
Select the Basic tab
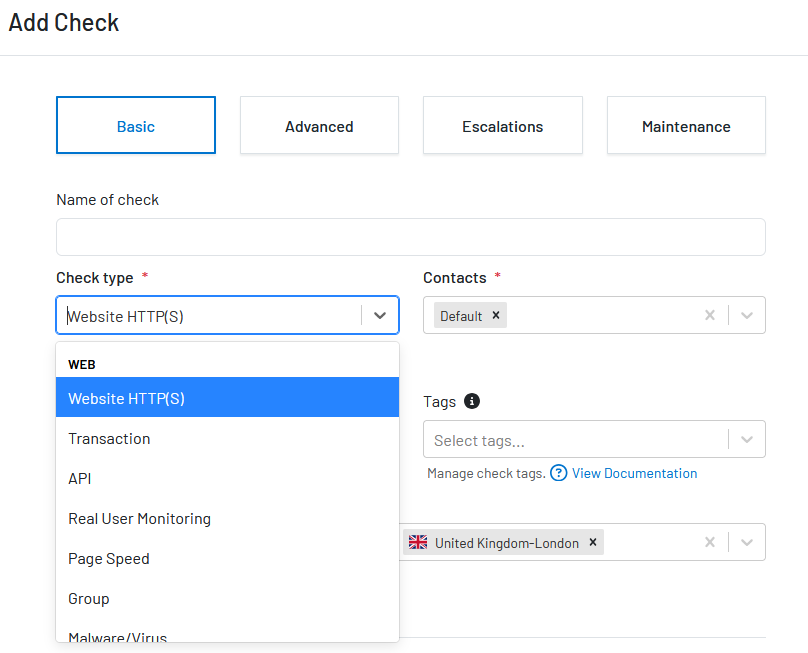click(x=136, y=125)
